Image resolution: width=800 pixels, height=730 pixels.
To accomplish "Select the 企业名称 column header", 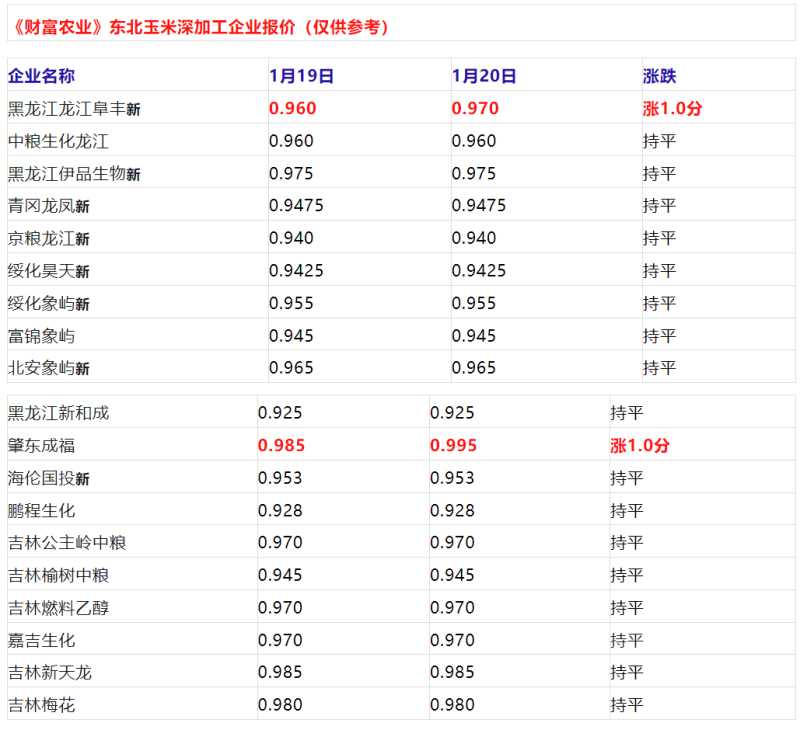I will 41,76.
